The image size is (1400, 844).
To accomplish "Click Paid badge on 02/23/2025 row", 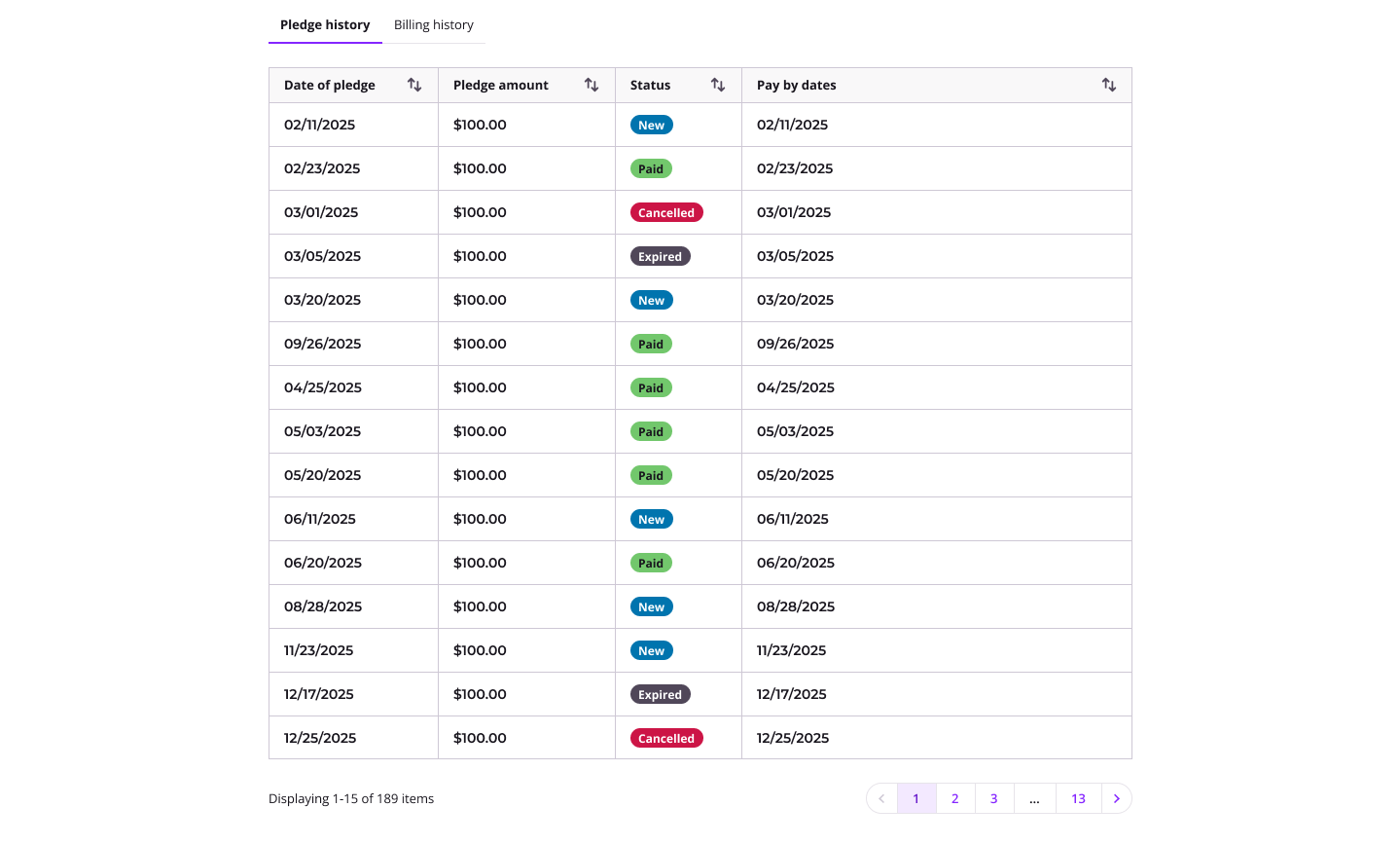I will click(651, 169).
